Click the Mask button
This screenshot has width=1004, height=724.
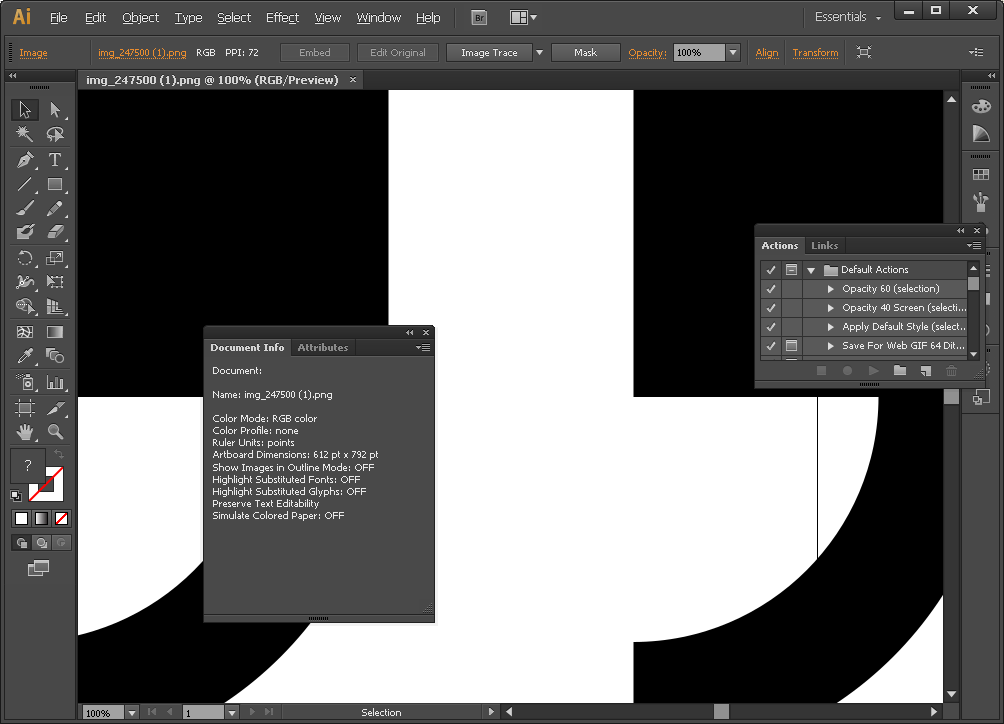click(585, 53)
